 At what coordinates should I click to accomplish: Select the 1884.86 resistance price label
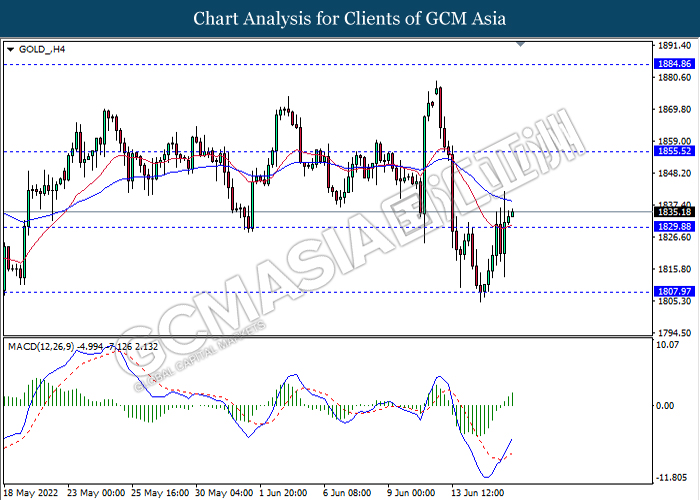[675, 64]
